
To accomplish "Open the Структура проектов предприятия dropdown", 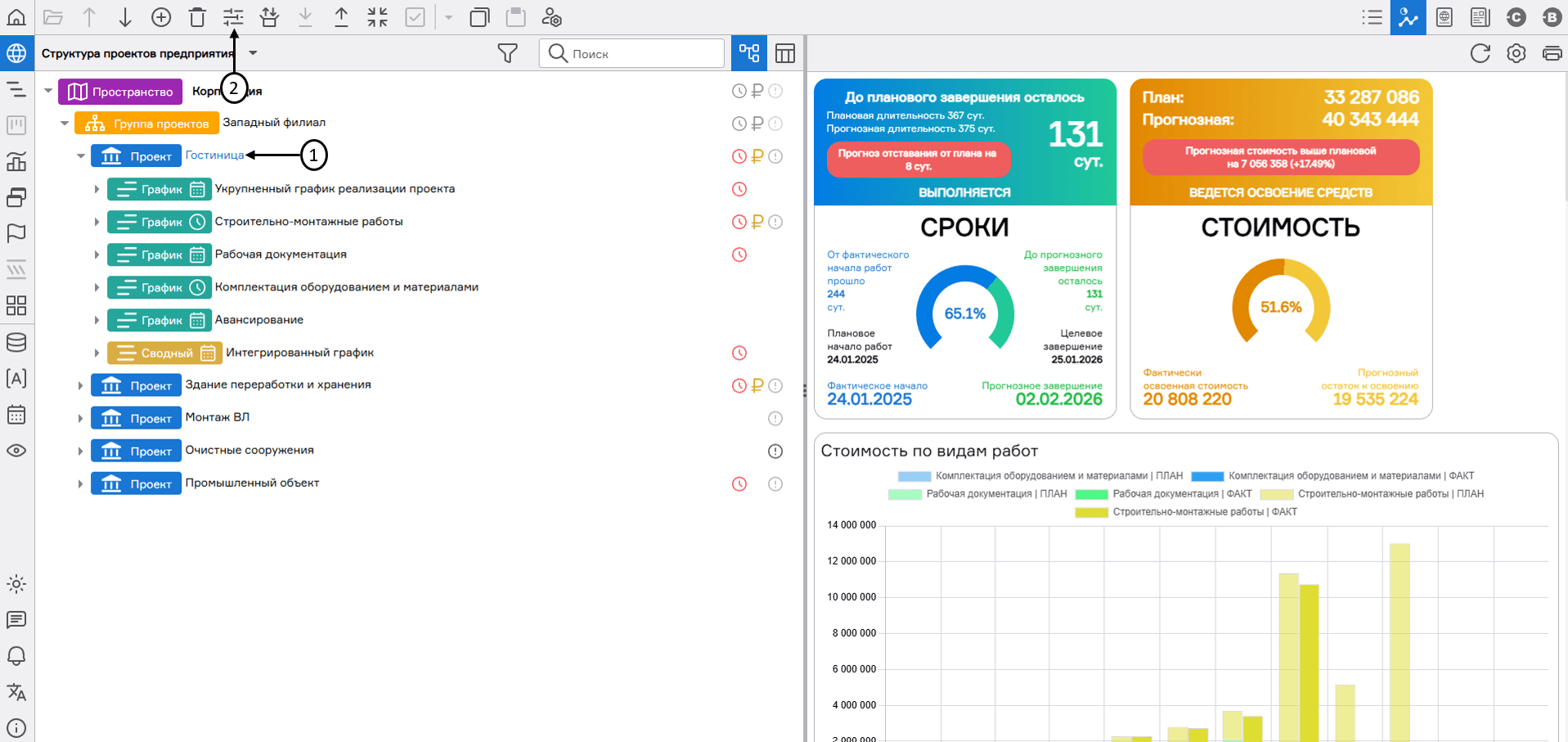I will (x=253, y=53).
